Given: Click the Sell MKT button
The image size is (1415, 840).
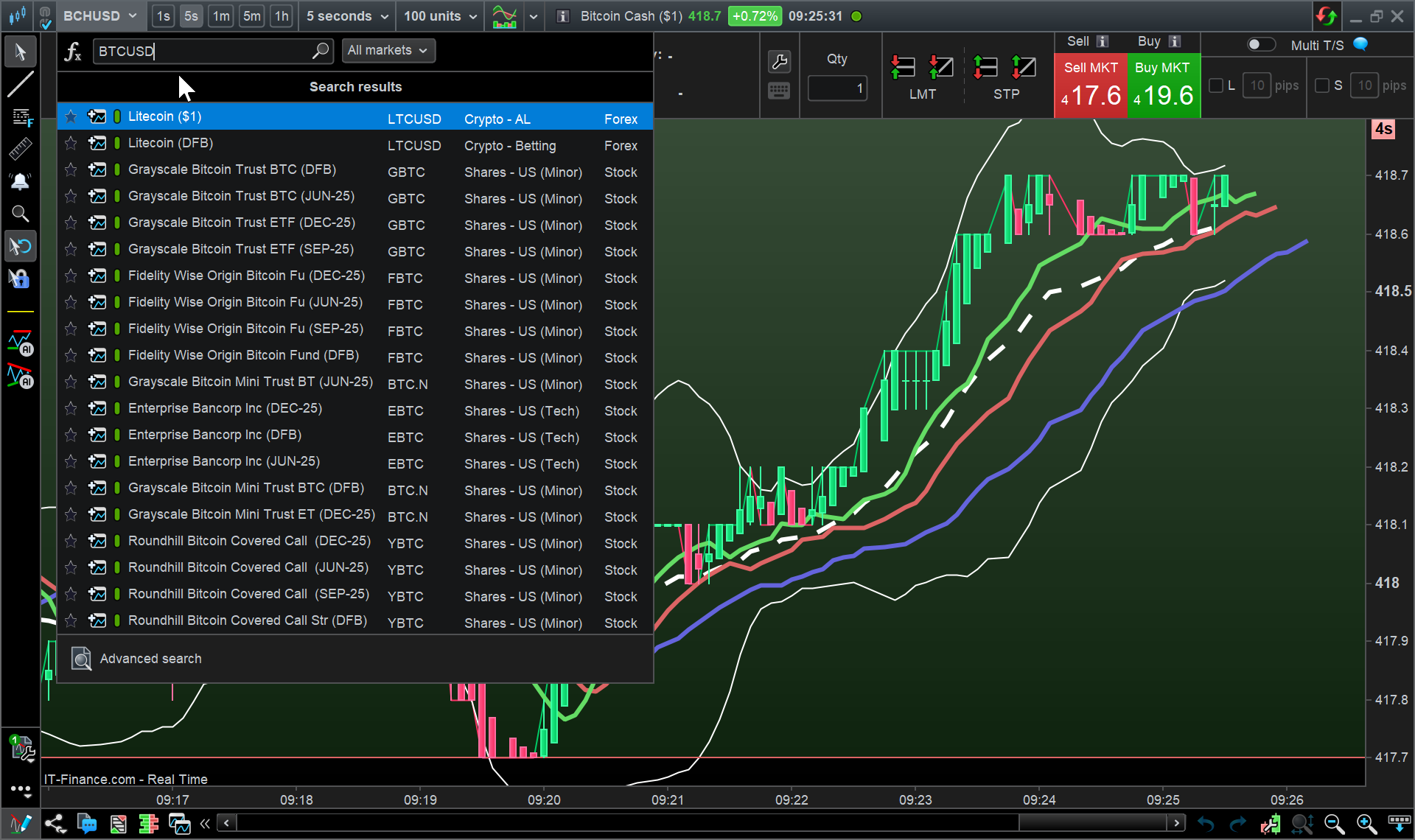Looking at the screenshot, I should pyautogui.click(x=1091, y=85).
